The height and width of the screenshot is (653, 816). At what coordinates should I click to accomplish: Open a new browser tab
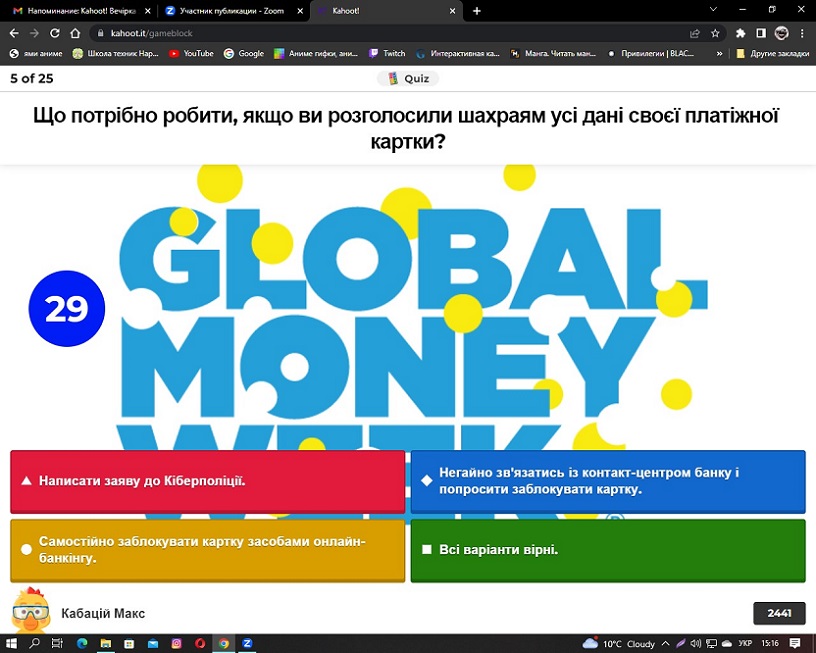coord(477,11)
